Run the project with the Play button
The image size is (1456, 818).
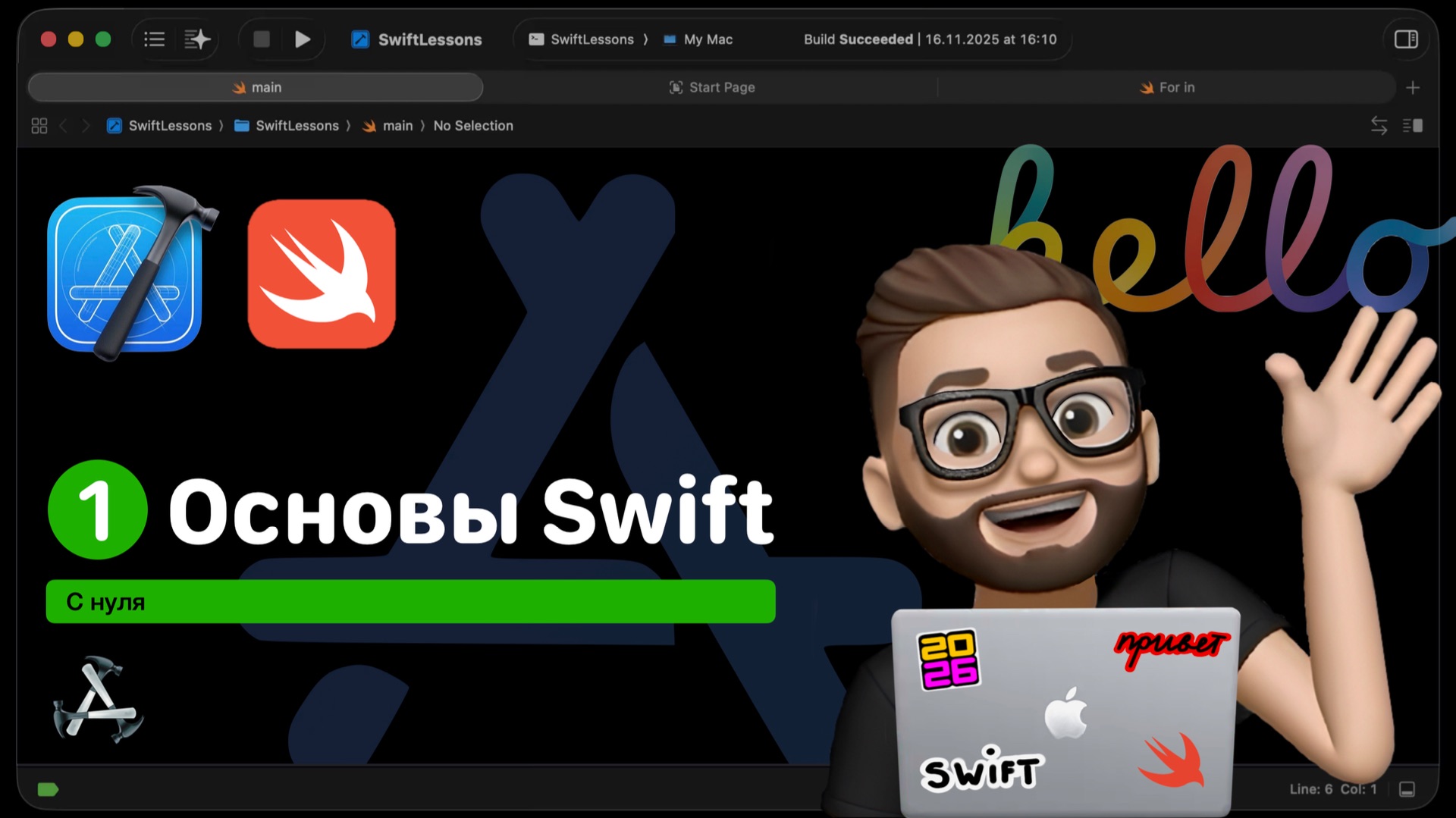303,39
